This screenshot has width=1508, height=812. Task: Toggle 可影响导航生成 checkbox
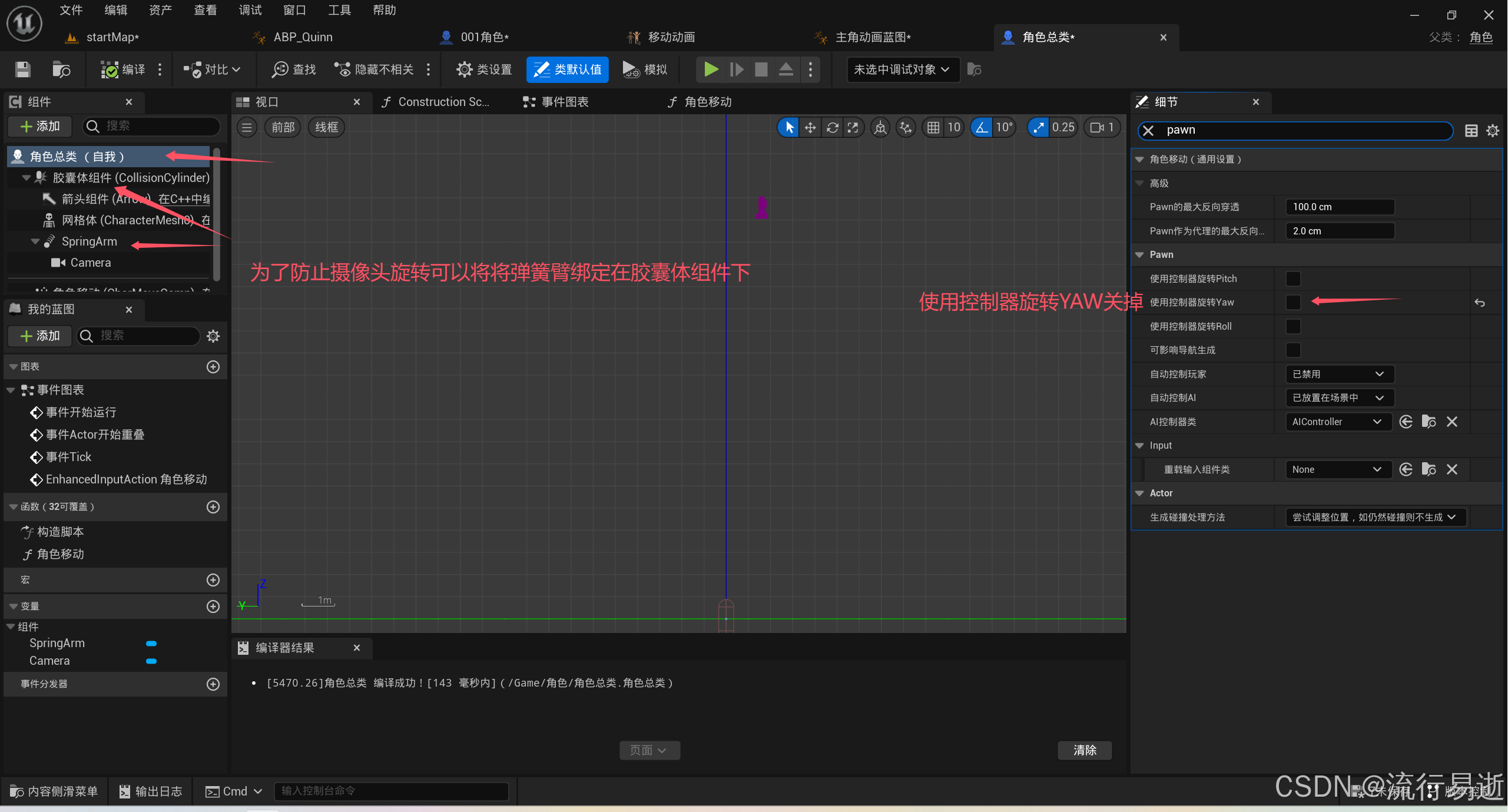point(1293,350)
